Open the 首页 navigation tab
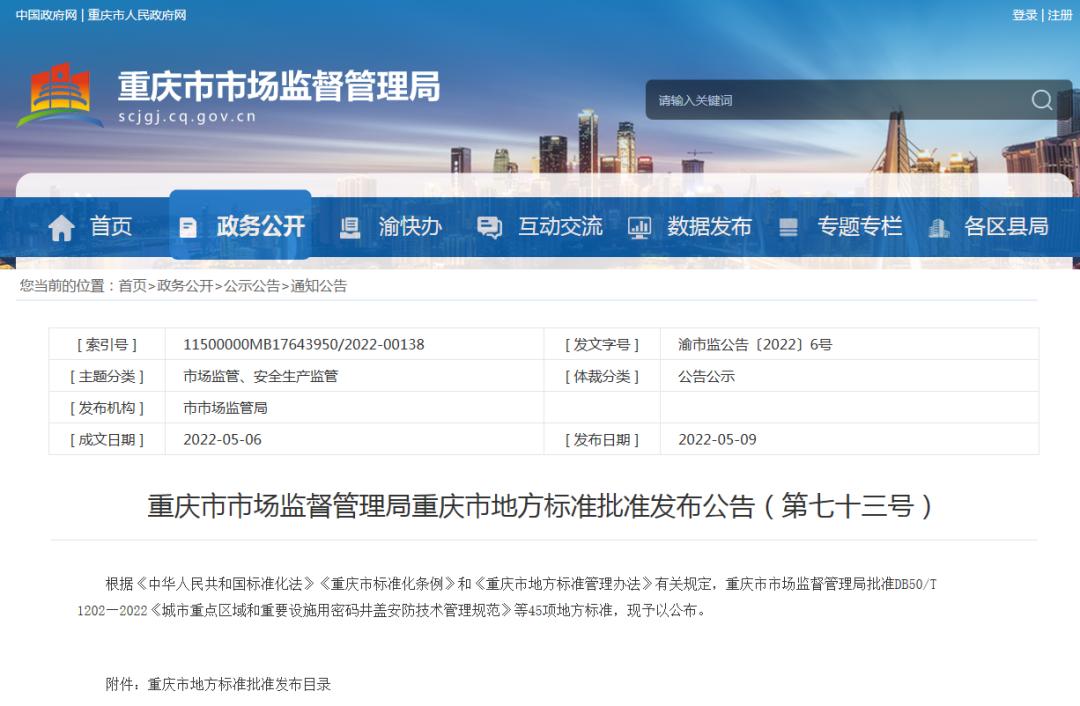1080x706 pixels. pos(90,227)
